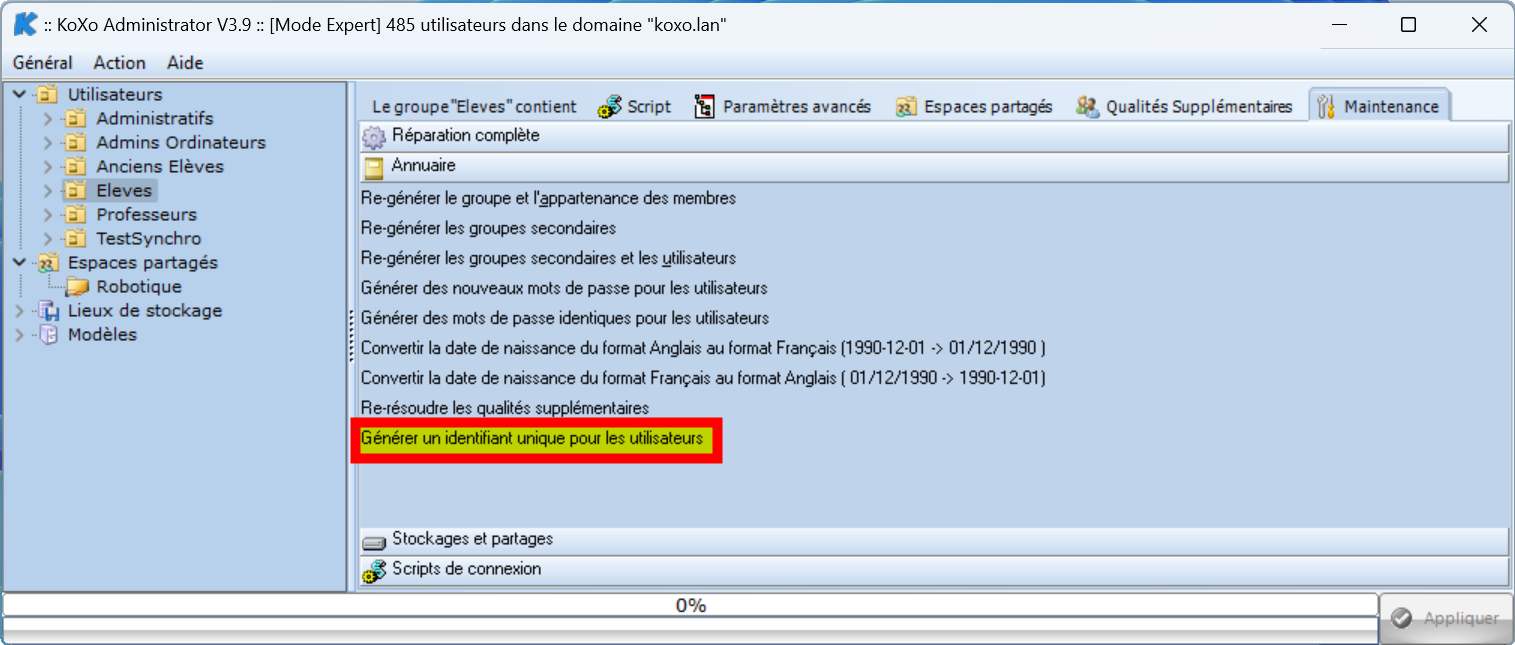Screen dimensions: 1515x645
Task: Click the Administratifs folder icon
Action: pos(76,119)
